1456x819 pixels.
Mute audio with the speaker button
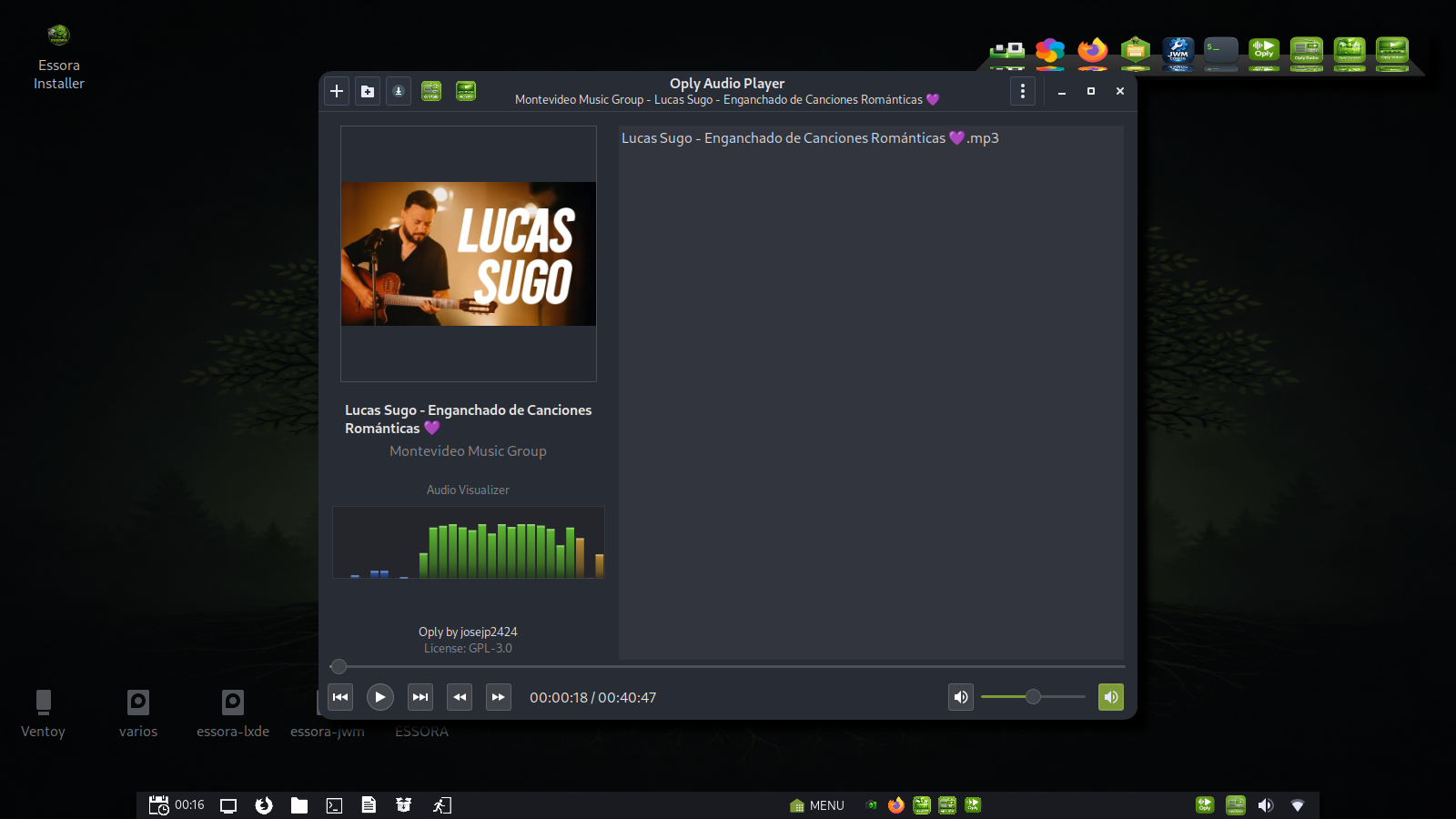[961, 697]
